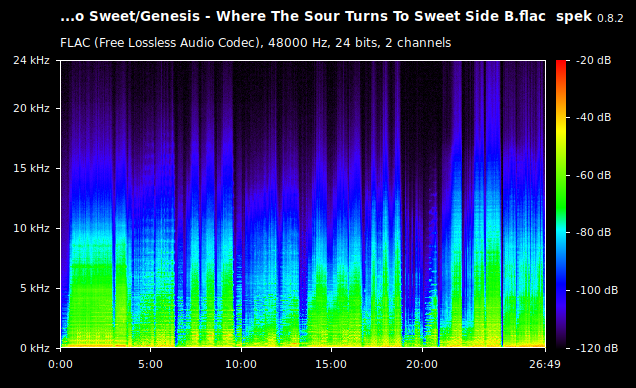Click the '-40 dB' legend label
The height and width of the screenshot is (388, 636).
(593, 118)
